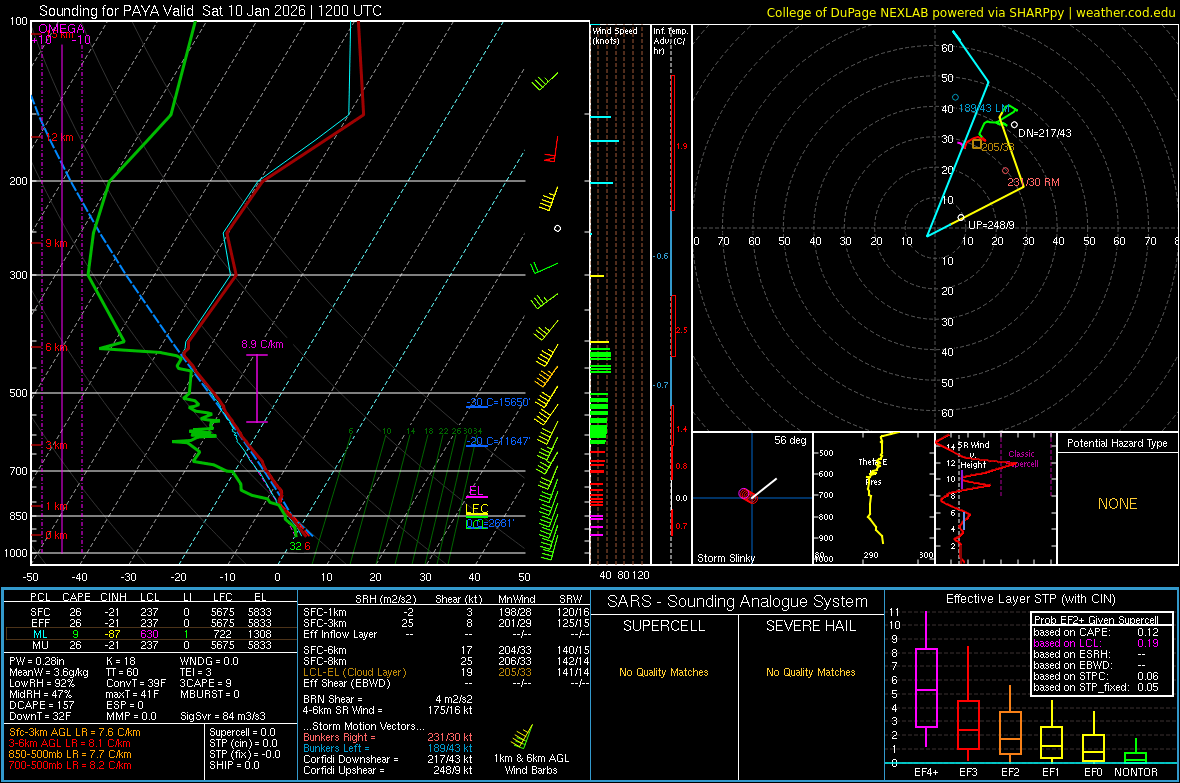
Task: Click the '8.9 C/km' lapse rate label
Action: pos(262,344)
